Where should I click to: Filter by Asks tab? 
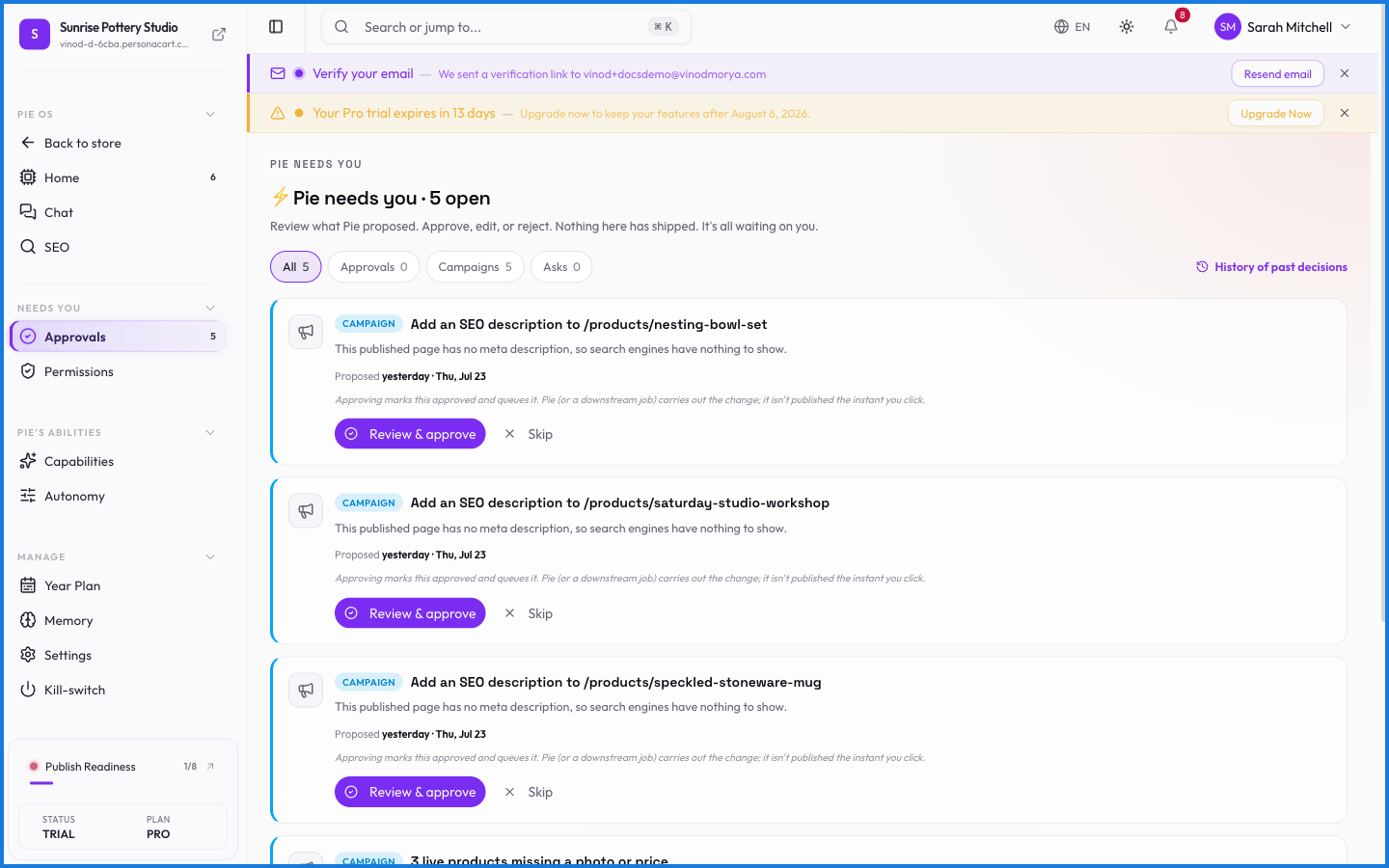(x=561, y=267)
